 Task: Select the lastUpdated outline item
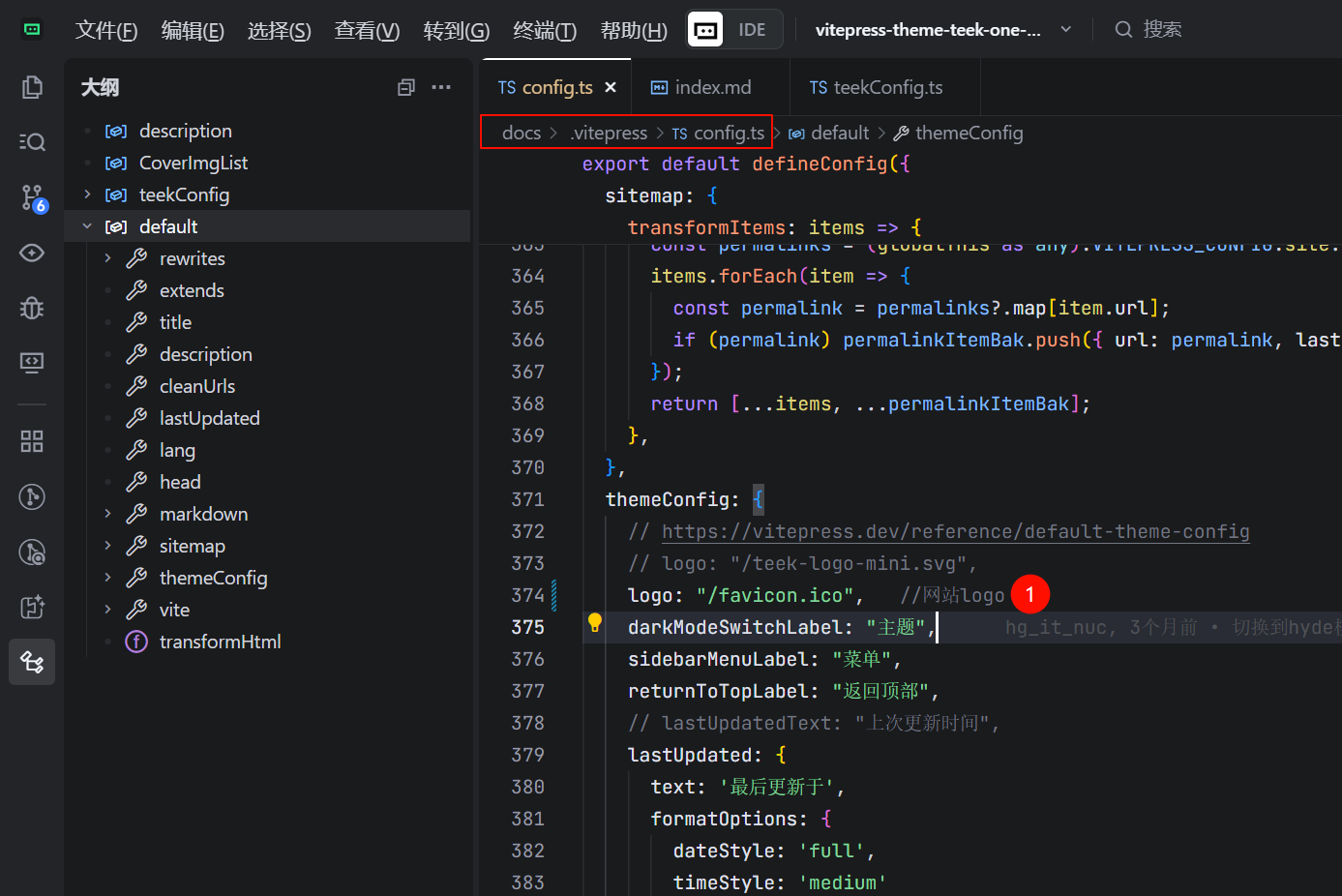click(x=210, y=418)
